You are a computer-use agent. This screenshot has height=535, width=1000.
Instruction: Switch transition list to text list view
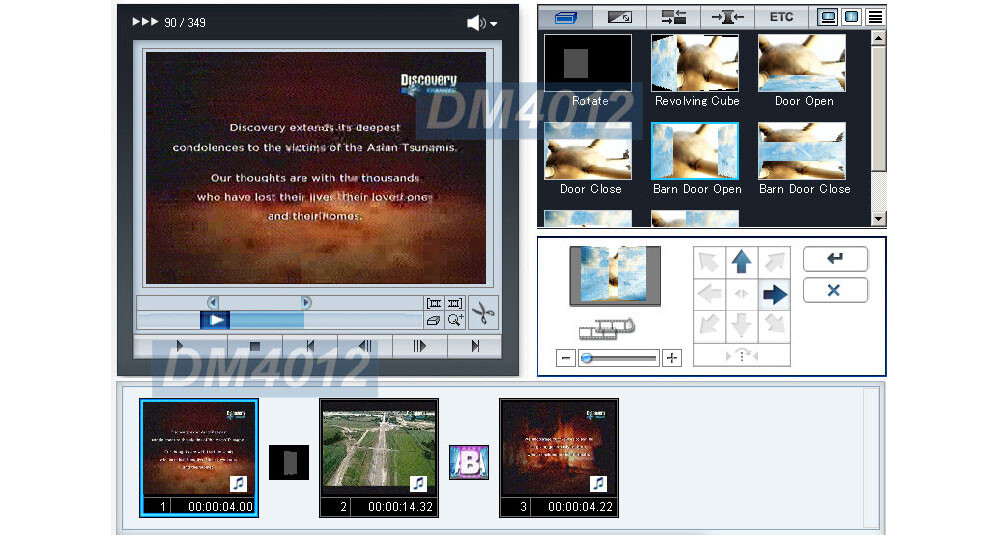(875, 17)
